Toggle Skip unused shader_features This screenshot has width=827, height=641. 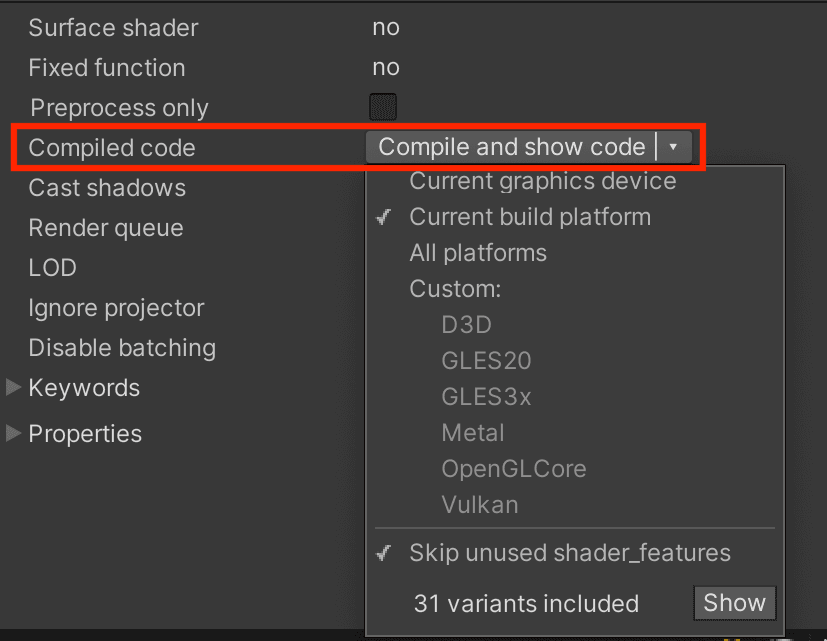569,553
